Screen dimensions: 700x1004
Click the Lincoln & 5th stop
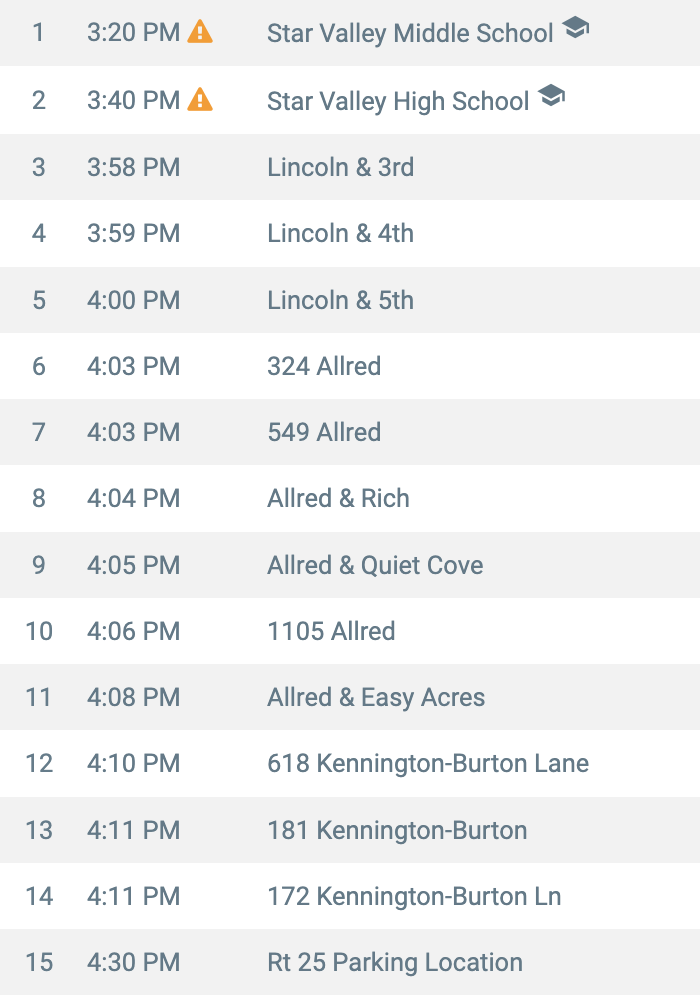(340, 300)
